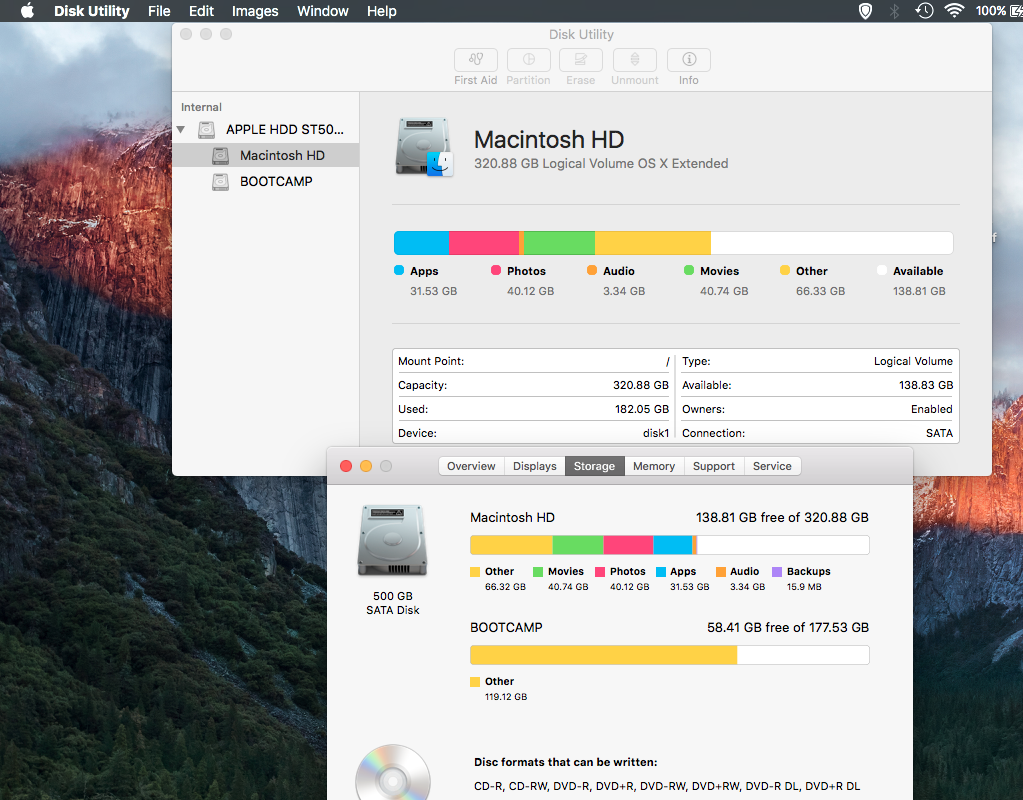
Task: Open the File menu
Action: click(x=159, y=11)
